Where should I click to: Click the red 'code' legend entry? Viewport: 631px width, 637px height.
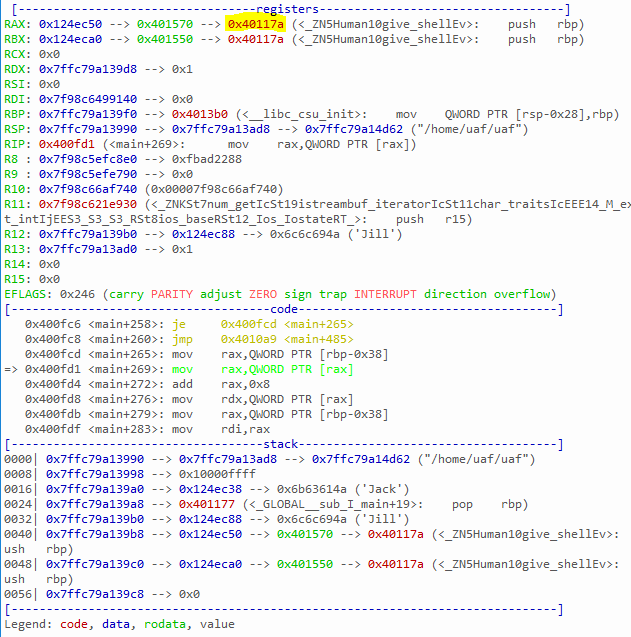click(74, 624)
